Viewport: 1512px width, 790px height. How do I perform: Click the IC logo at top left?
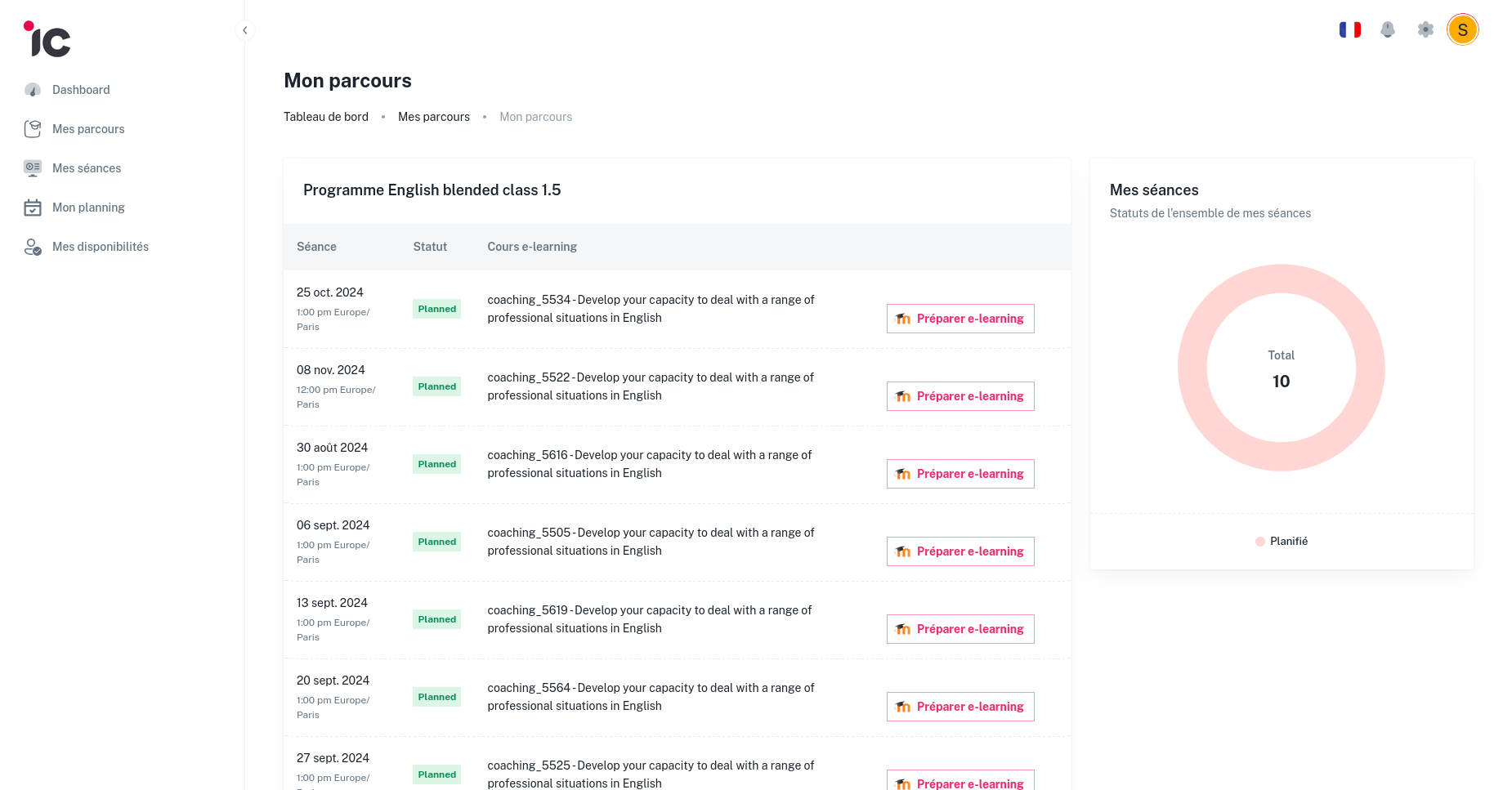point(47,39)
